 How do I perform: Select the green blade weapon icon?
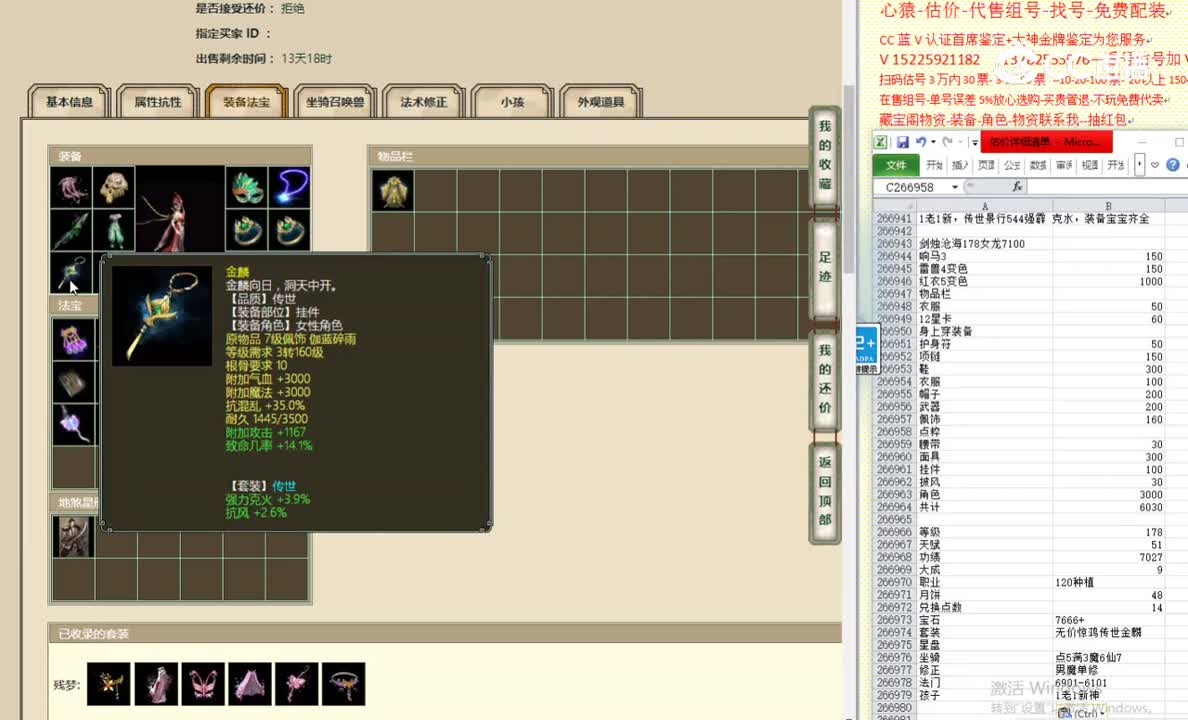(x=71, y=230)
